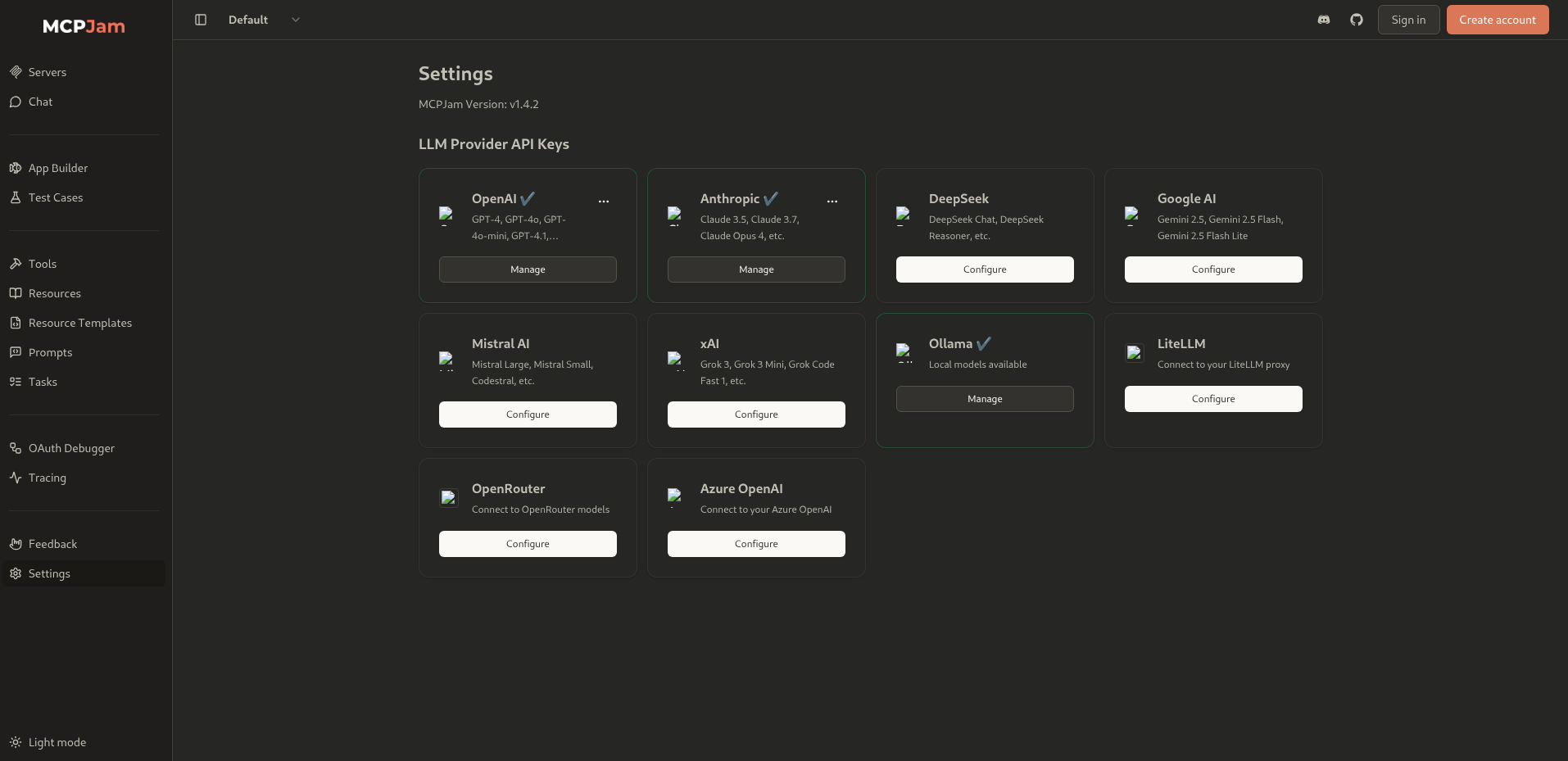Click the xAI provider logo
Viewport: 1568px width, 761px height.
676,360
